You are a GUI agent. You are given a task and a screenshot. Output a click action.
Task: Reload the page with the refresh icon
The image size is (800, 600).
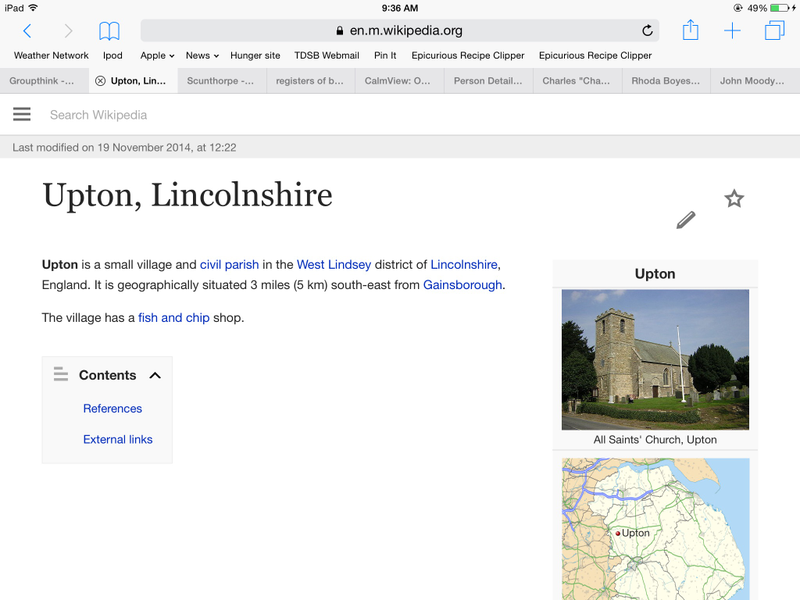click(647, 31)
